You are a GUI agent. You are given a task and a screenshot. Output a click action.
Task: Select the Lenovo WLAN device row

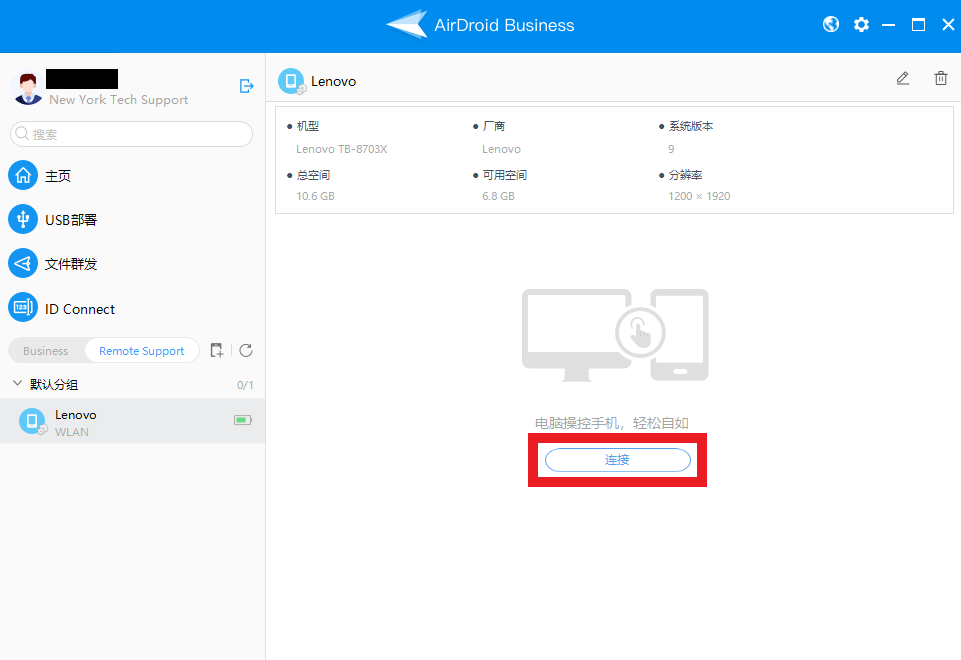(132, 421)
